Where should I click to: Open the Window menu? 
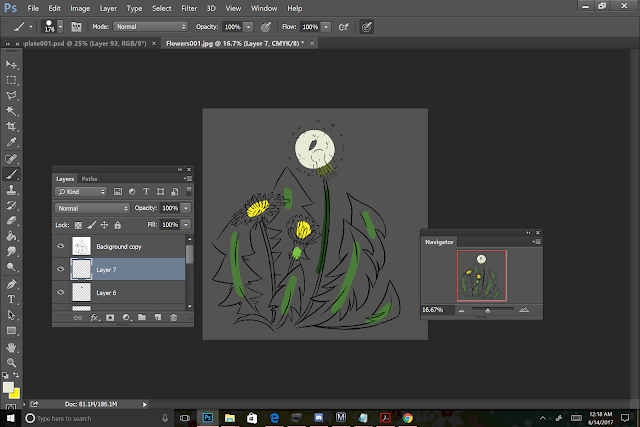pyautogui.click(x=264, y=8)
